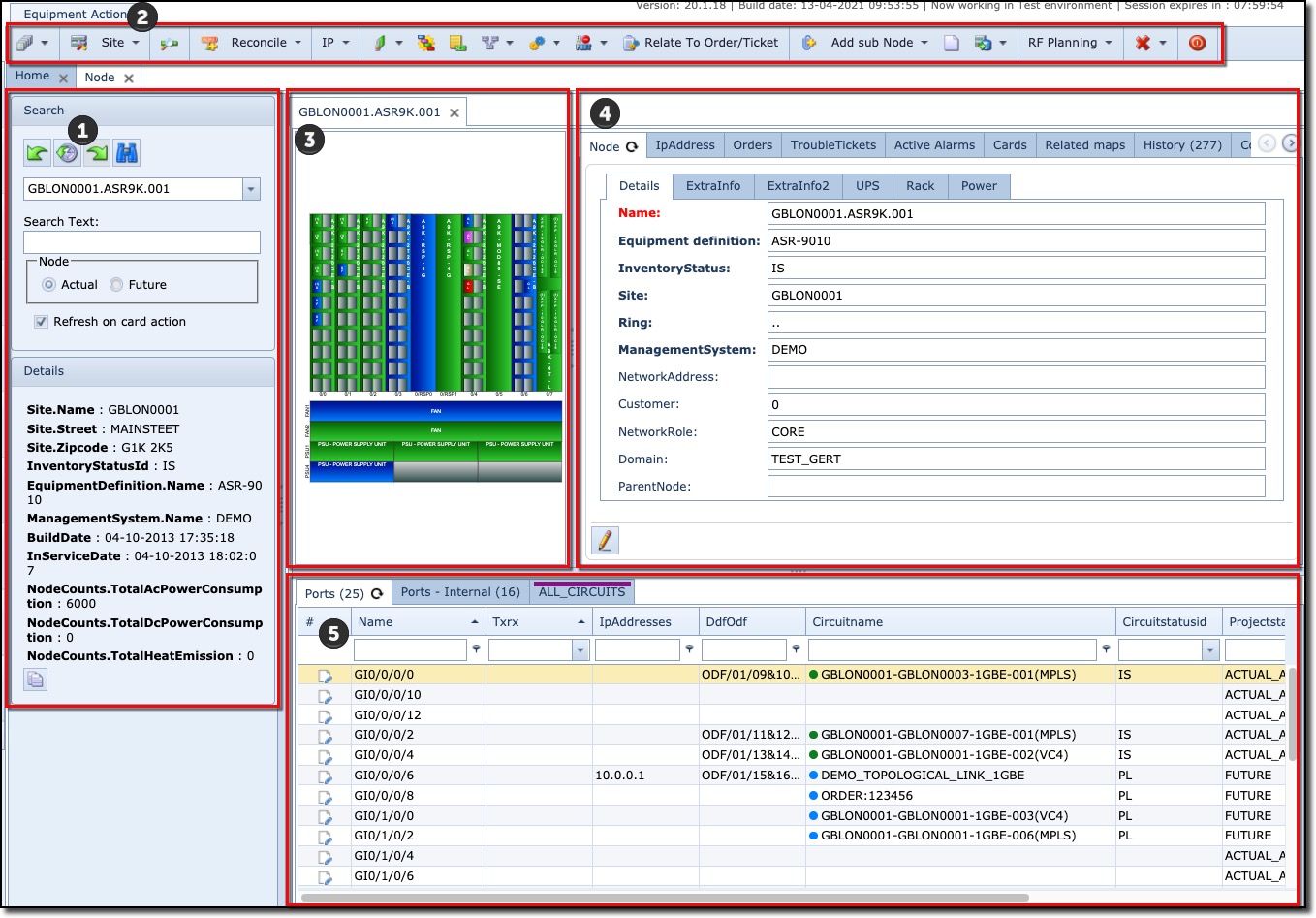The width and height of the screenshot is (1316, 918).
Task: Select the Future radio button
Action: click(116, 285)
